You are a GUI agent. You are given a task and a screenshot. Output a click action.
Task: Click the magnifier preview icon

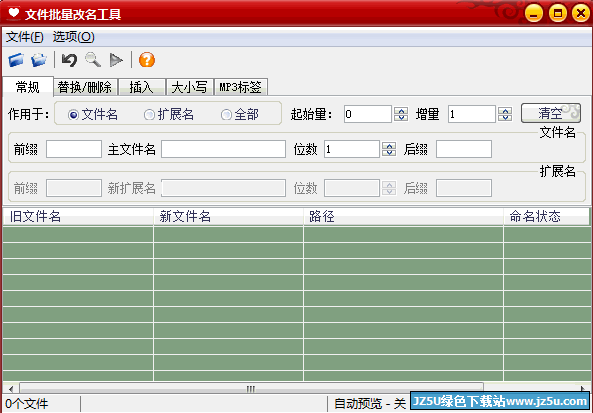[93, 60]
